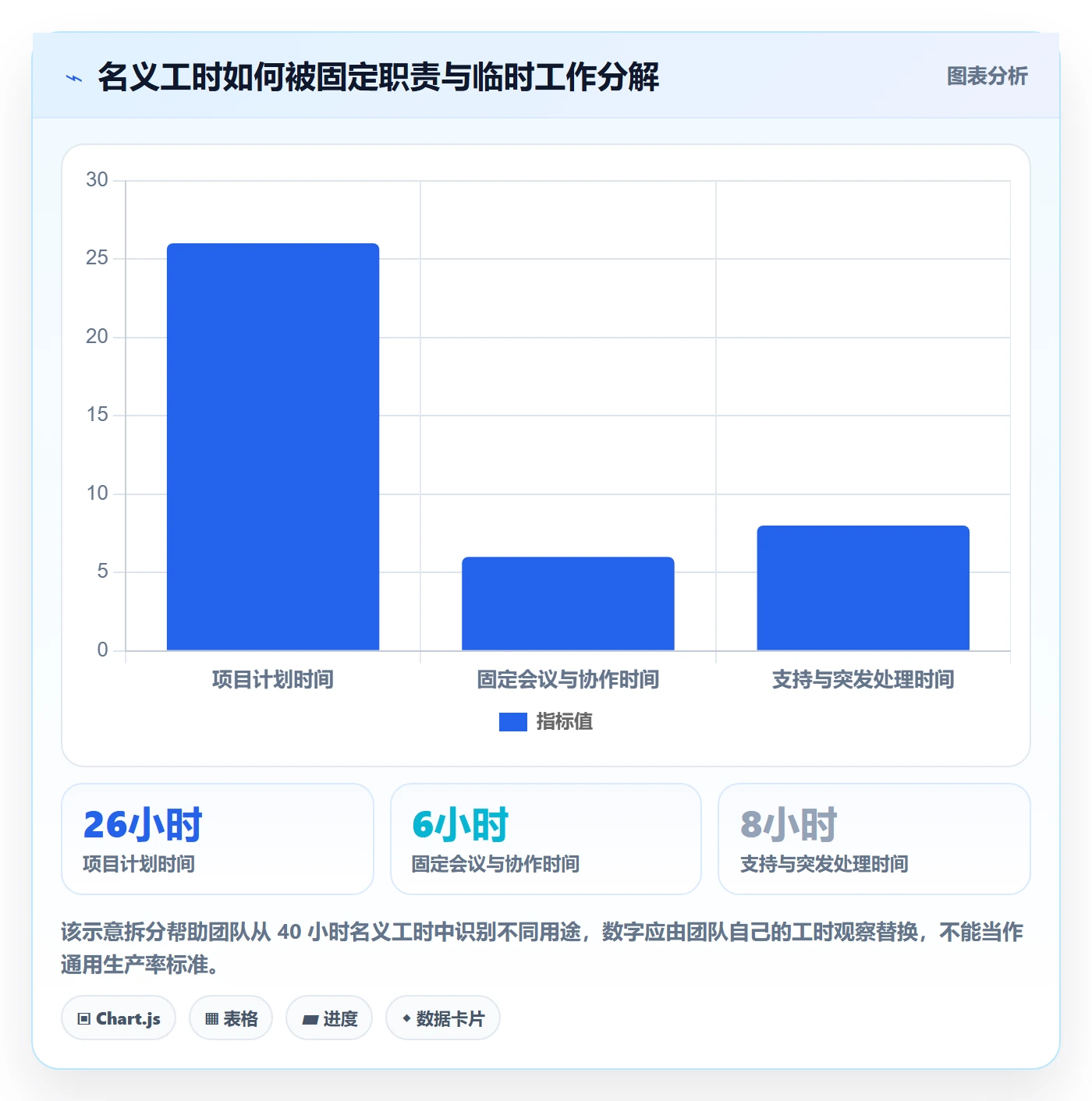Click the Chart.js tag chip
1092x1101 pixels.
119,1018
